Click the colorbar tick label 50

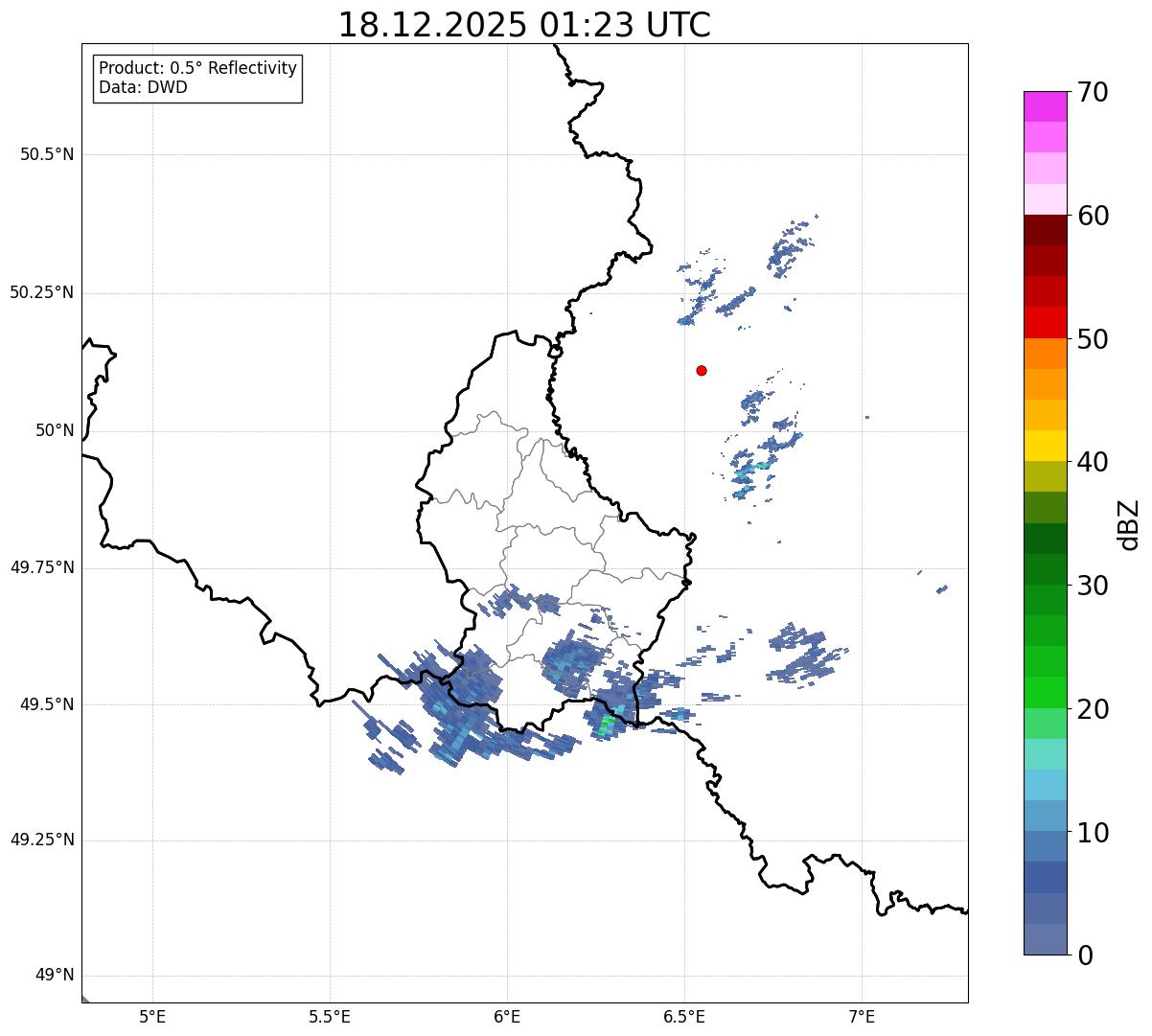pyautogui.click(x=1093, y=339)
